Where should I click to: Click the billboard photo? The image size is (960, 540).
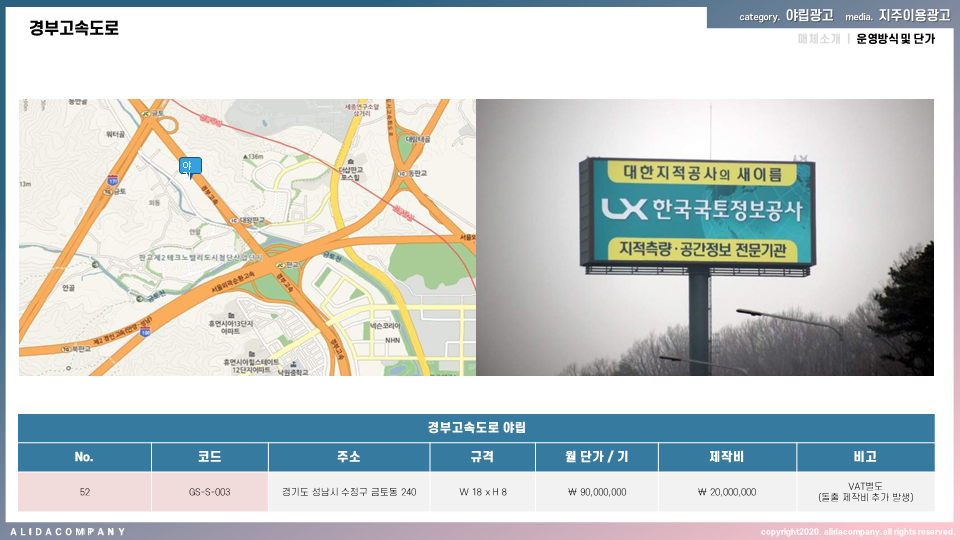[704, 237]
